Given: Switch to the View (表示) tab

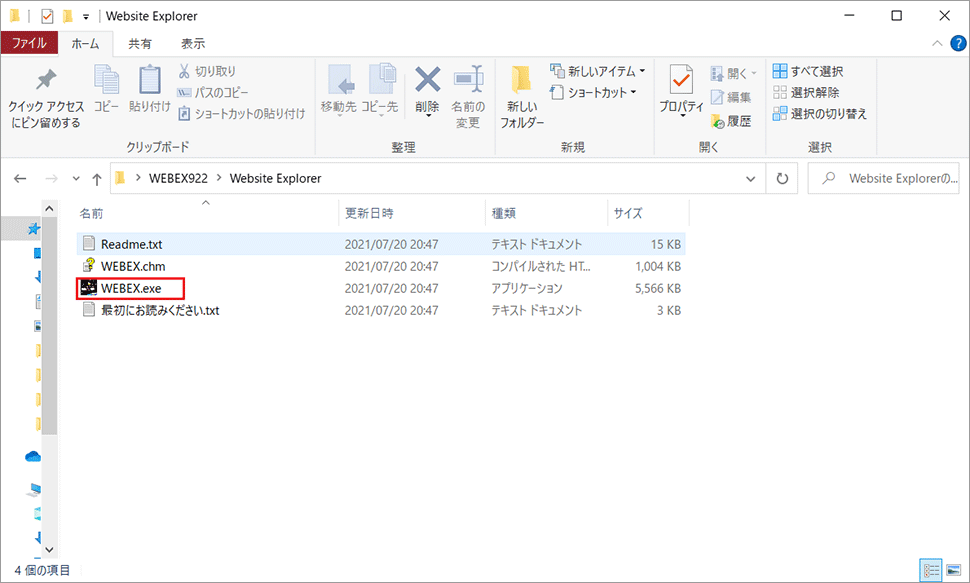Looking at the screenshot, I should click(193, 43).
